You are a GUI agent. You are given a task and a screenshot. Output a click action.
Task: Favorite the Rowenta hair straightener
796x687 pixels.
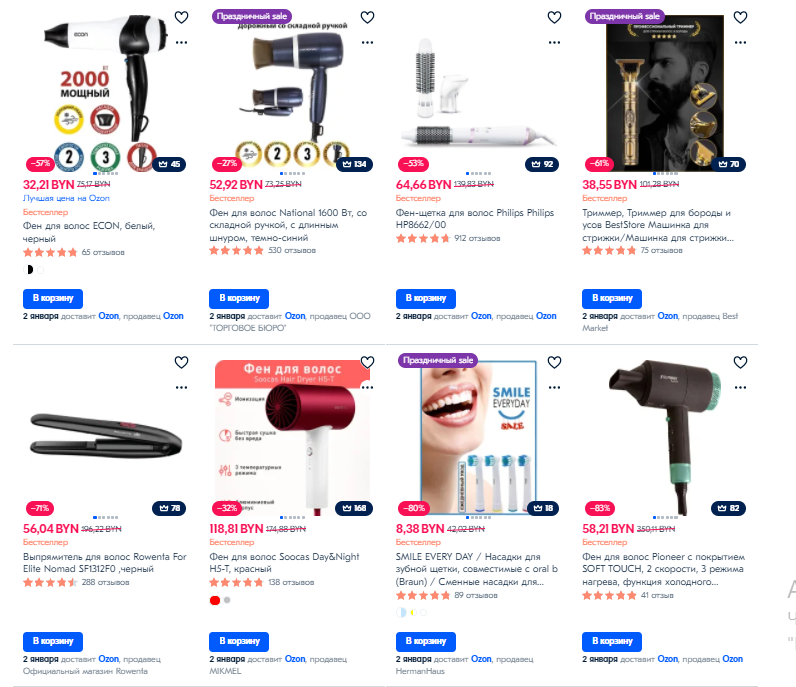[x=181, y=362]
